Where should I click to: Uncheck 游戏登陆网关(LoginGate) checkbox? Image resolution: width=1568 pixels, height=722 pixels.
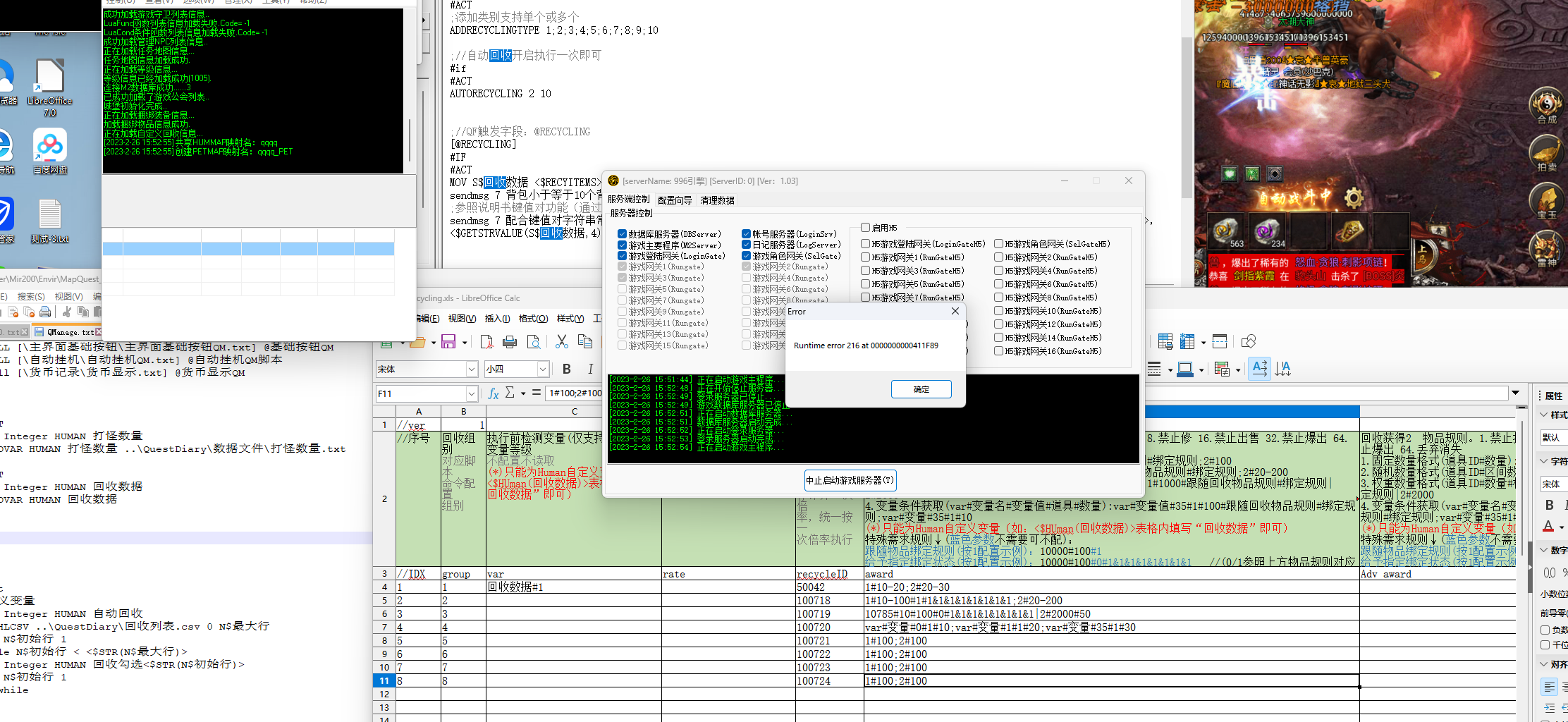tap(622, 256)
